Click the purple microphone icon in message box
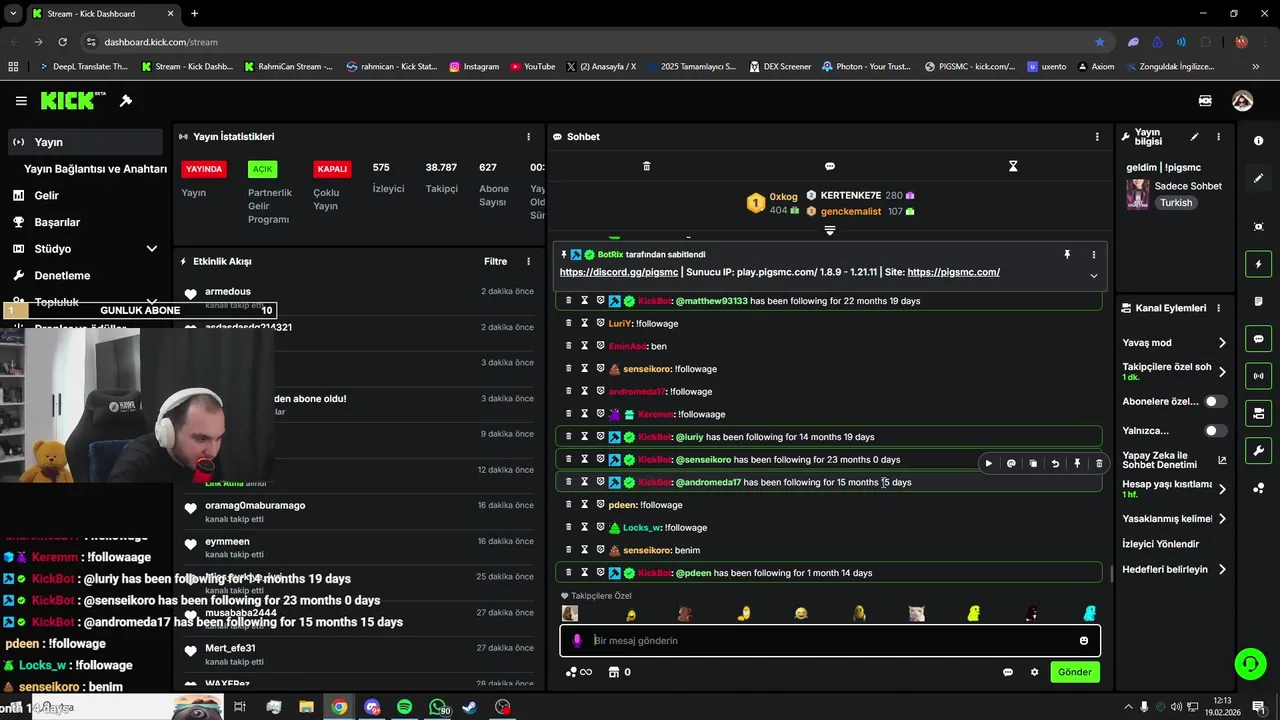Viewport: 1280px width, 720px height. coord(577,641)
